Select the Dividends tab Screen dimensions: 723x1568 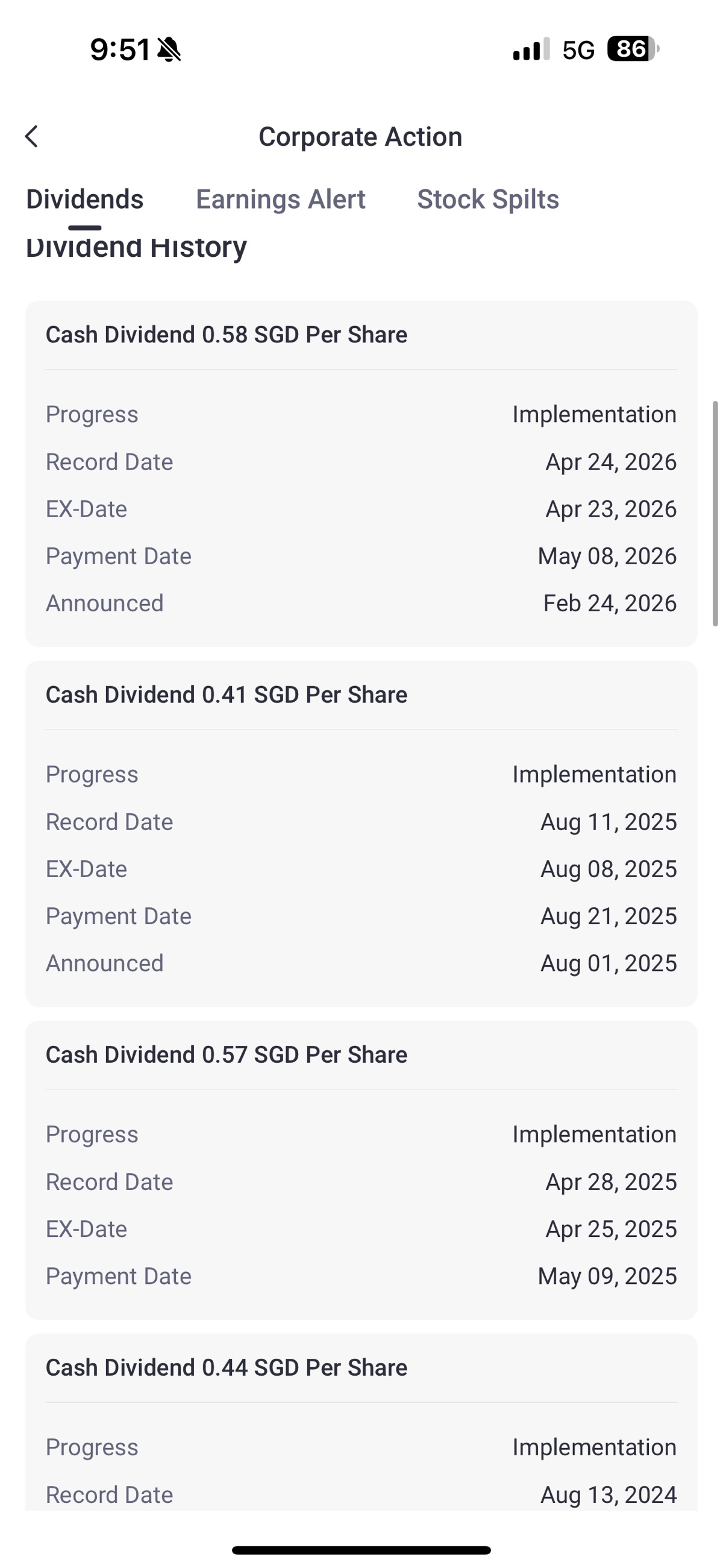pos(84,199)
